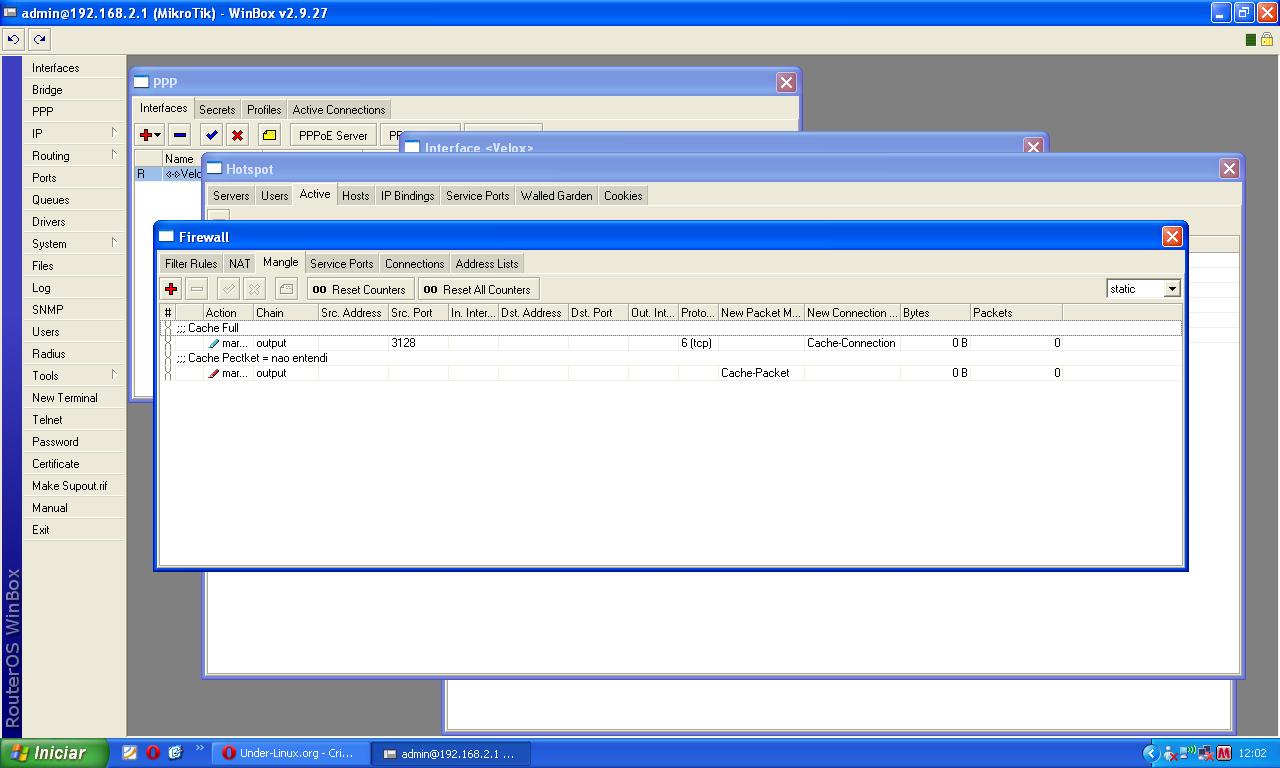The image size is (1280, 768).
Task: Open the Connections tab in Firewall
Action: 414,264
